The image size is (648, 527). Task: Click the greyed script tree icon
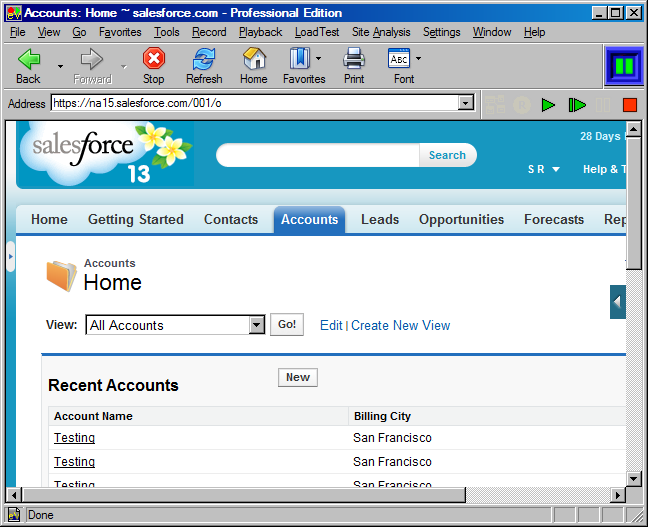pos(495,105)
